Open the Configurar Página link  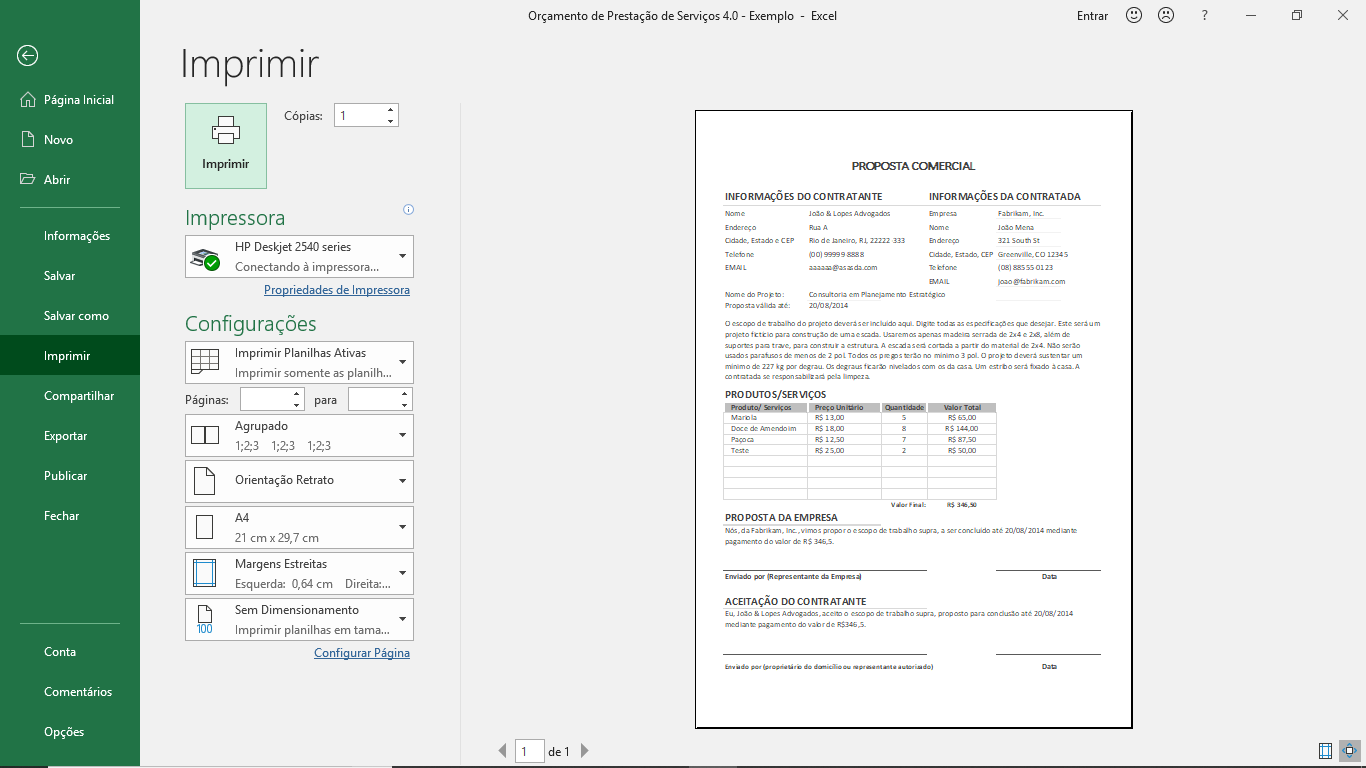362,653
